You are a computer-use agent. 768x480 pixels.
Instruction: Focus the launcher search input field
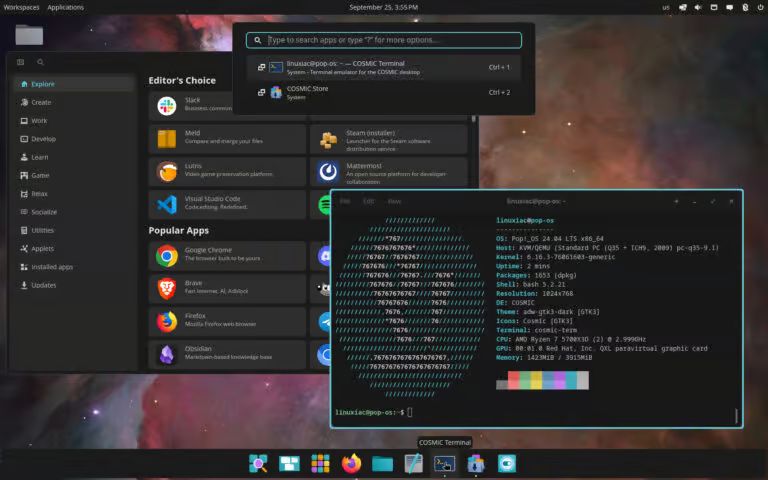[x=384, y=40]
